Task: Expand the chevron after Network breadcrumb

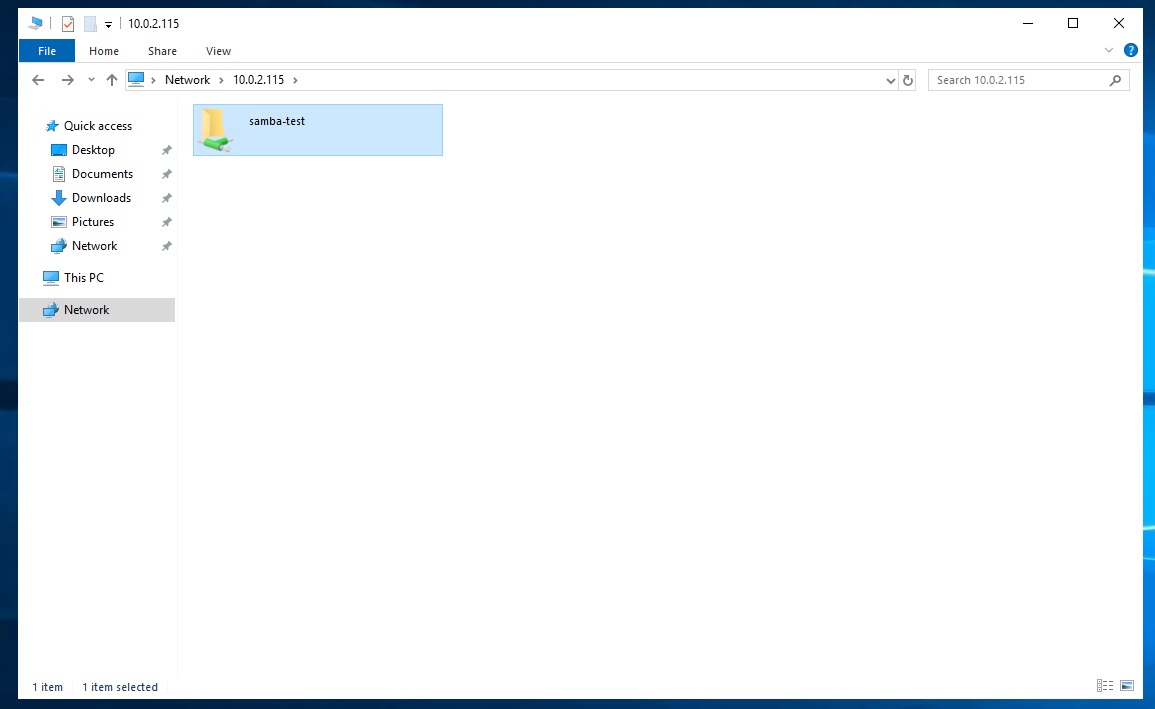Action: (x=221, y=80)
